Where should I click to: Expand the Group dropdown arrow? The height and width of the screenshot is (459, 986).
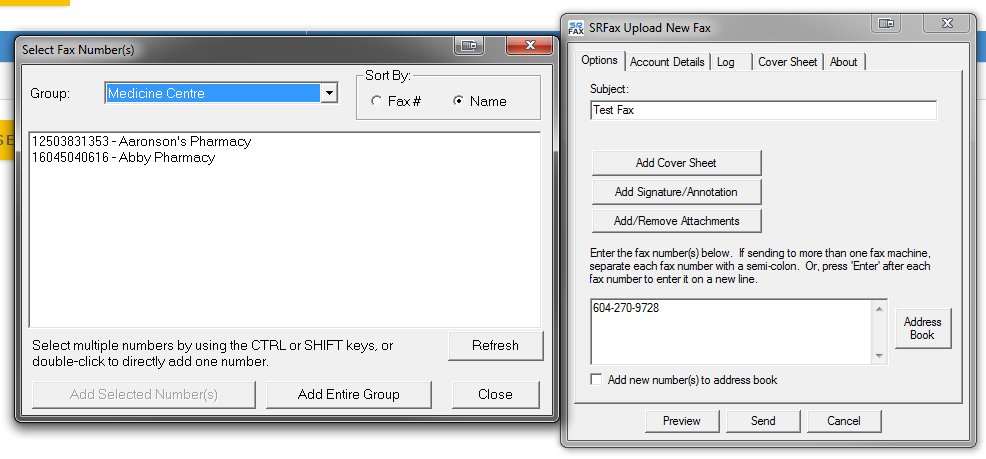[329, 94]
